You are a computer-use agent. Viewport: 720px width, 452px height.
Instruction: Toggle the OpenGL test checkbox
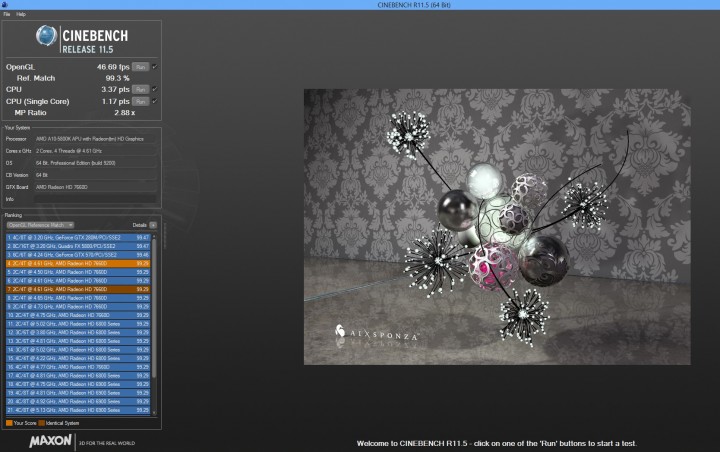coord(154,66)
